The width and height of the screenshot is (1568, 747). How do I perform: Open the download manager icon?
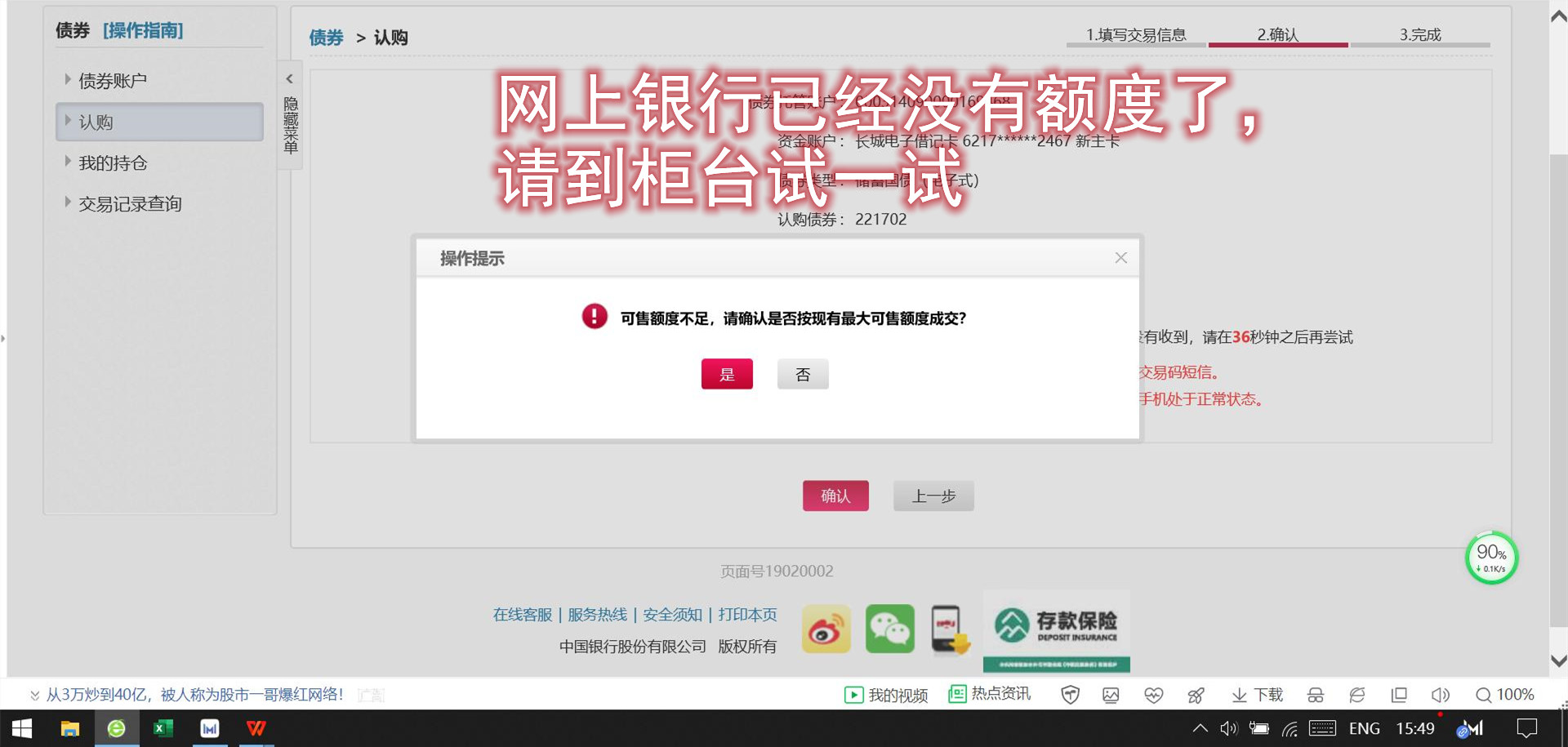1256,695
